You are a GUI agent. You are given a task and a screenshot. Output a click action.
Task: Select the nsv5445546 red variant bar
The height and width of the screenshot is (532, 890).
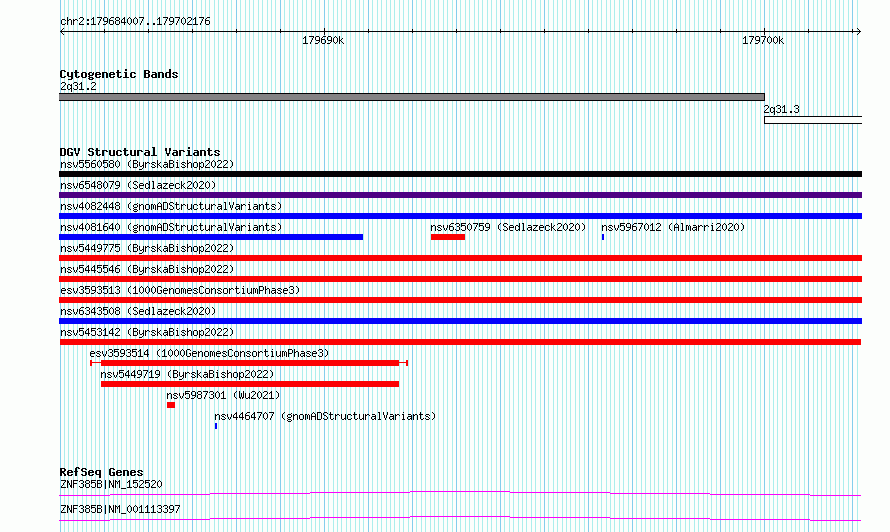point(460,279)
